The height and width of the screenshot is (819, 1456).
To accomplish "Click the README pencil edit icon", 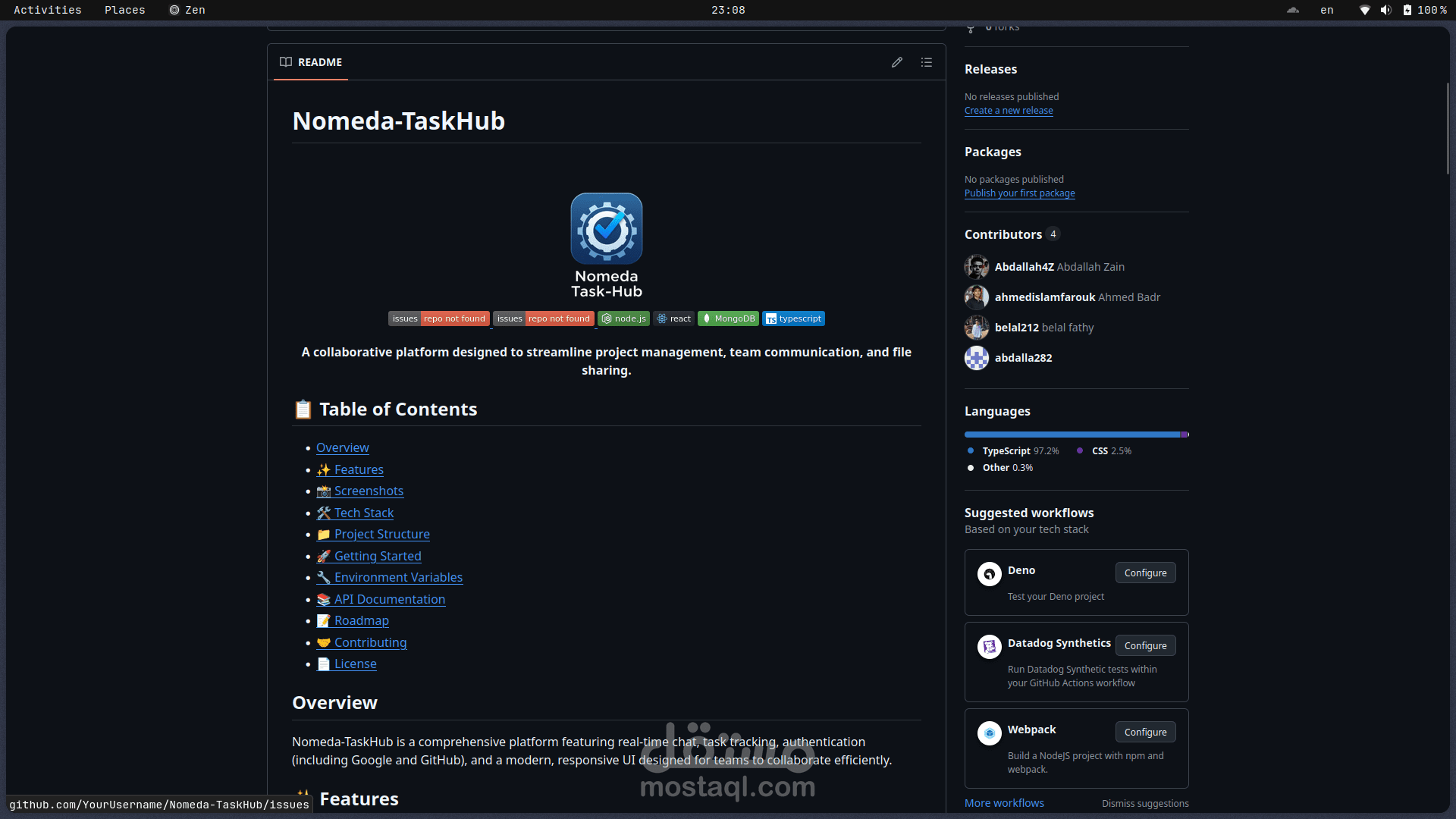I will click(x=896, y=62).
